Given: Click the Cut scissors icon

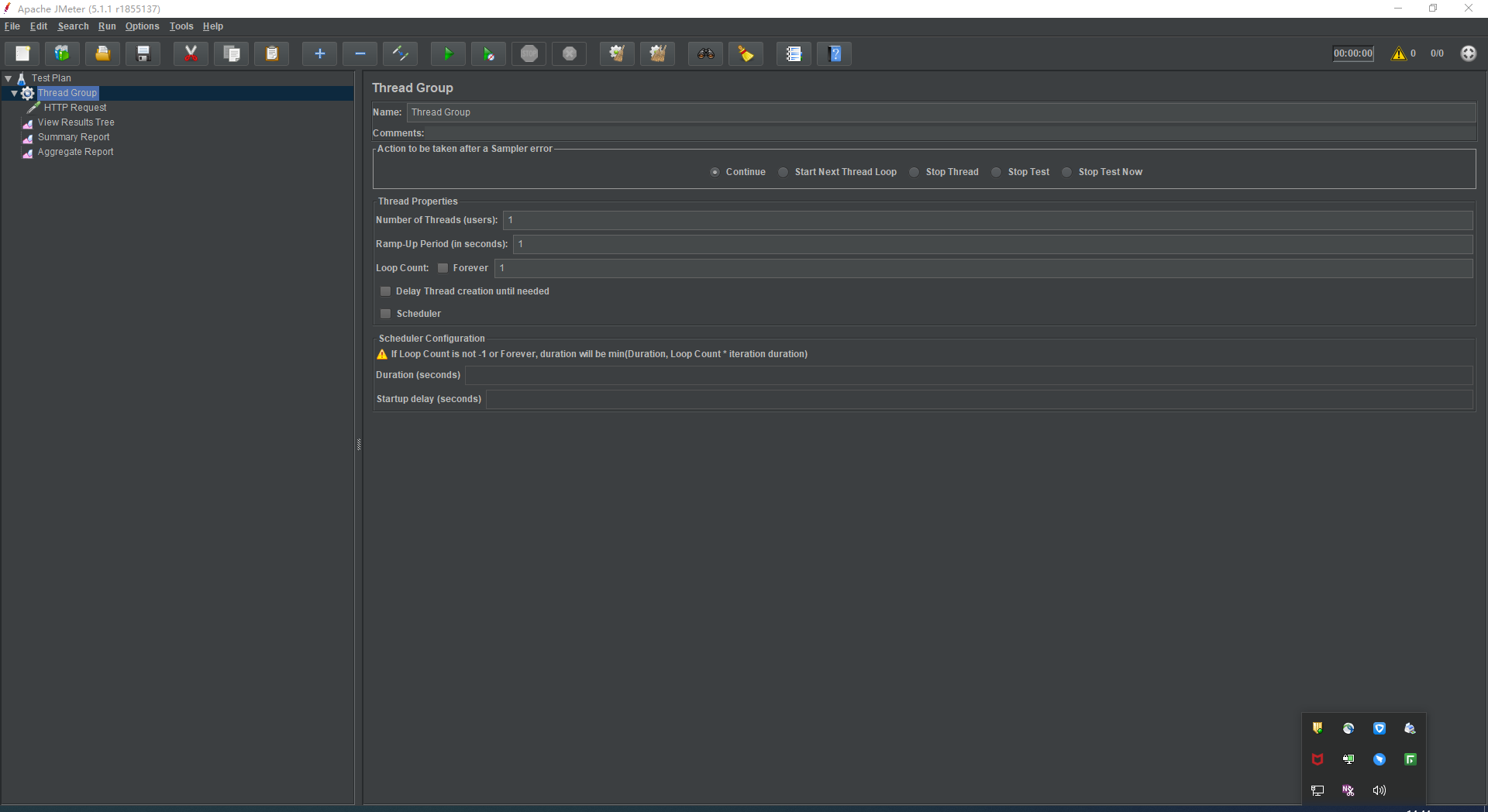Looking at the screenshot, I should [x=191, y=53].
